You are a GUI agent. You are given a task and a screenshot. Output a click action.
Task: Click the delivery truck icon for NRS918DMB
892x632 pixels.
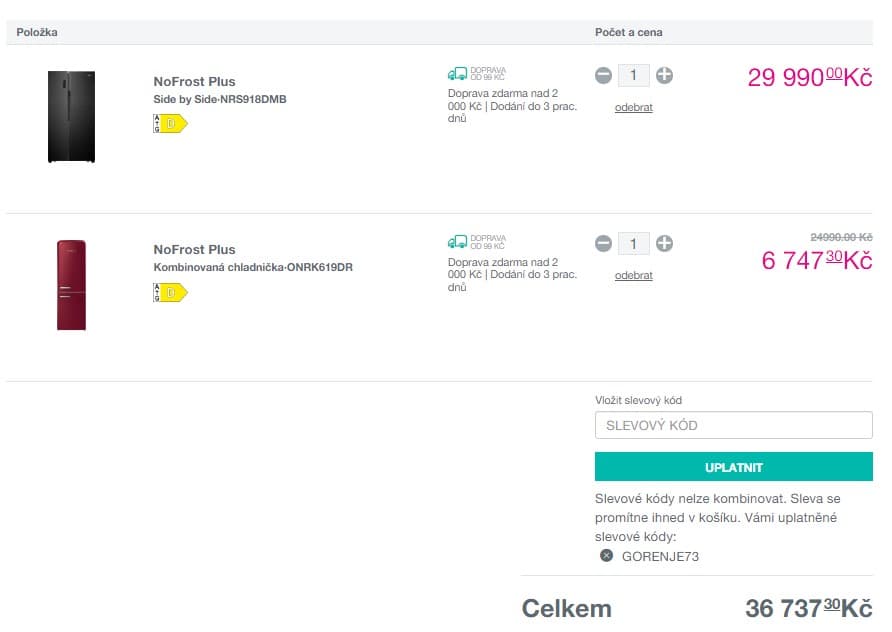click(458, 72)
